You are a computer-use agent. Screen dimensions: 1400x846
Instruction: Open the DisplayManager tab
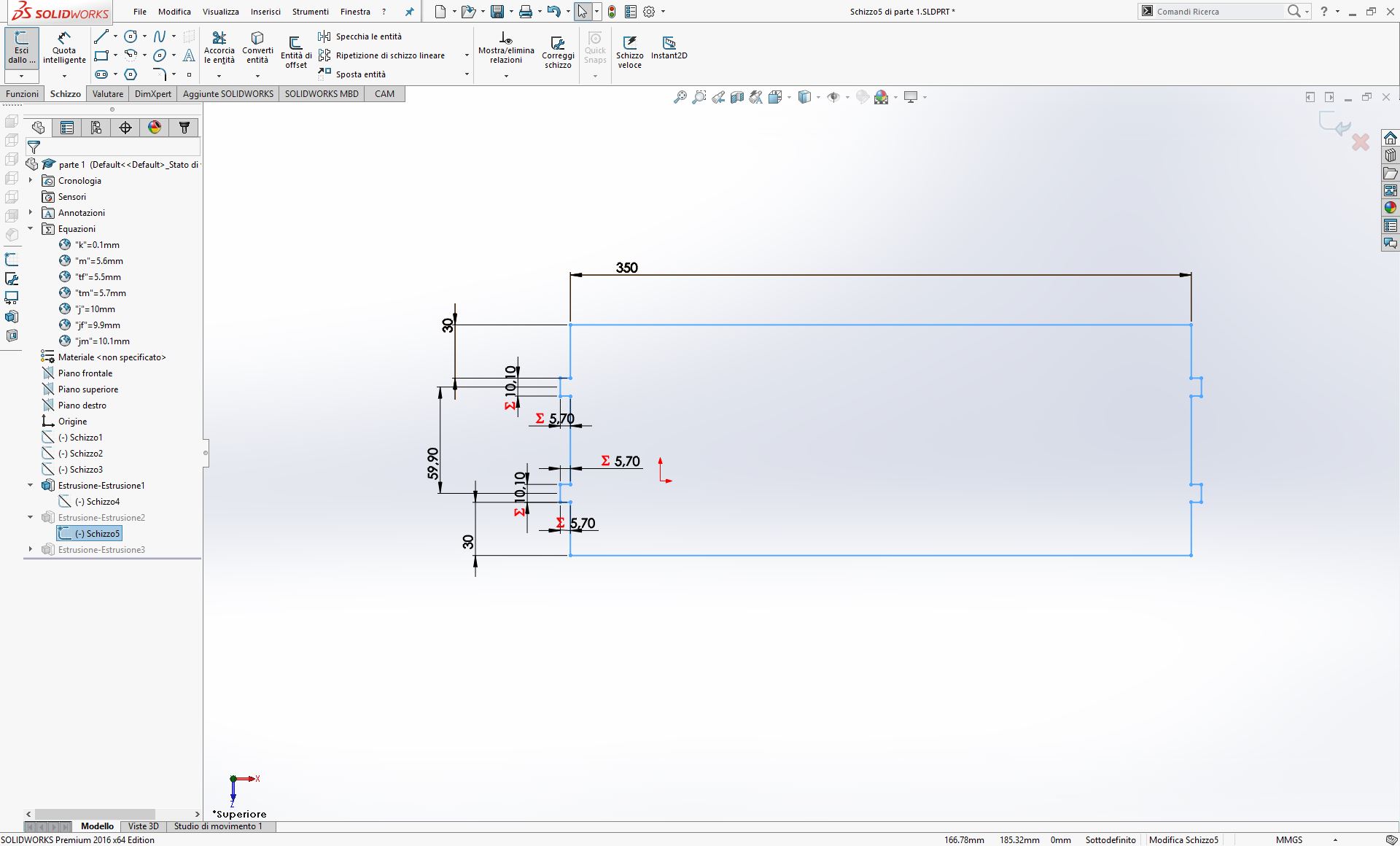point(155,128)
